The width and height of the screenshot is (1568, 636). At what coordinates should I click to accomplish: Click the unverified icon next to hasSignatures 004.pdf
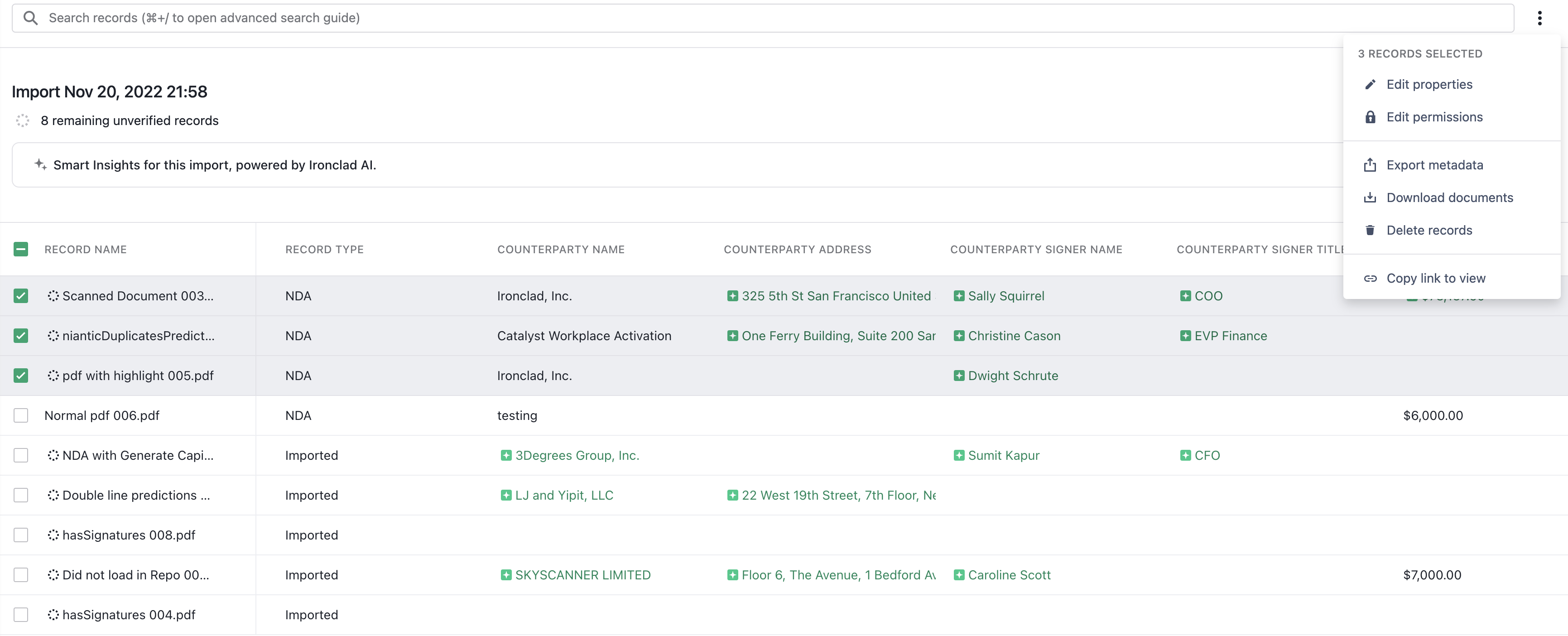click(53, 615)
